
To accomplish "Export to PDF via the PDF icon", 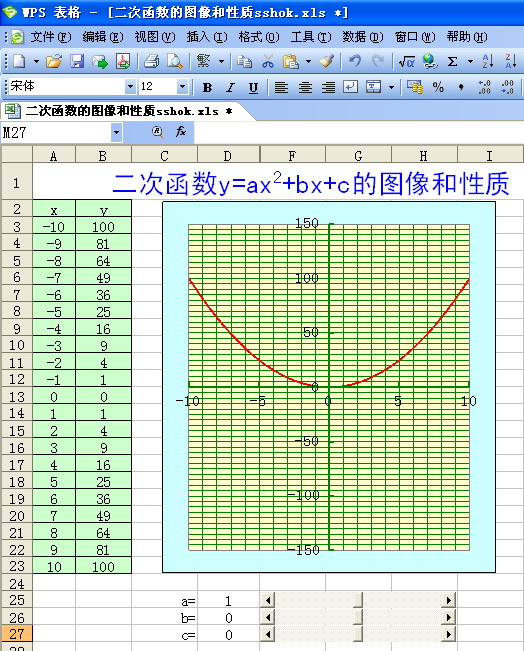I will pyautogui.click(x=123, y=61).
